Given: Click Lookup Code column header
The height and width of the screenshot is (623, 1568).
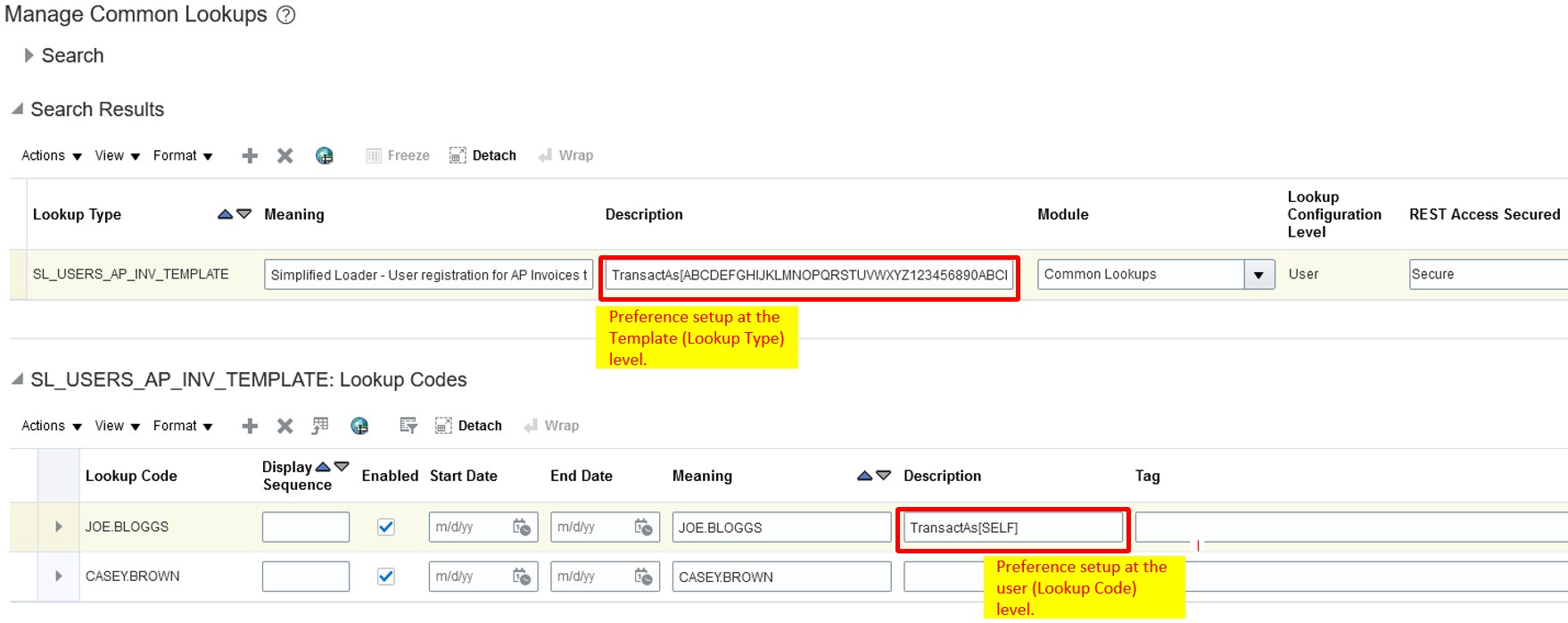Looking at the screenshot, I should click(x=131, y=476).
